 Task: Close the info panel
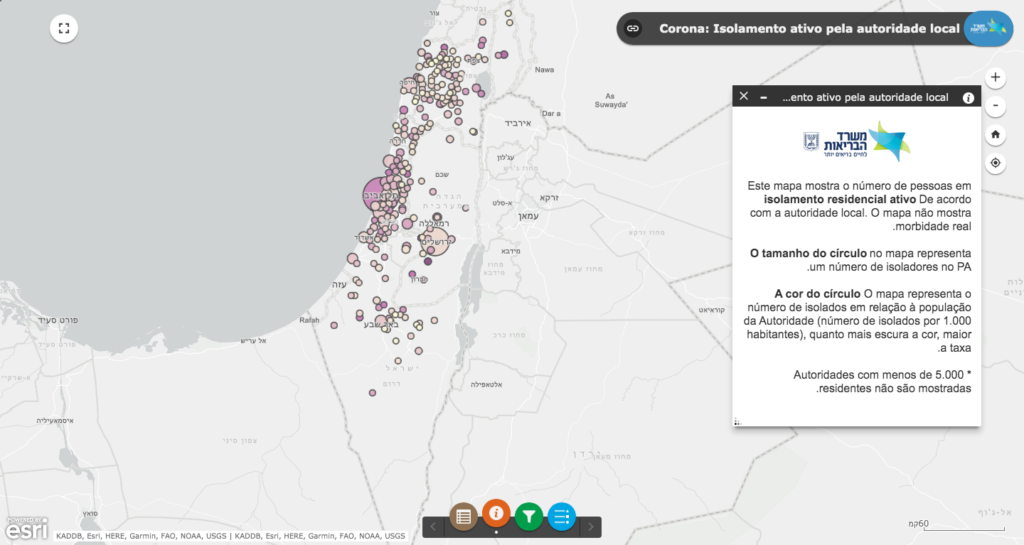(744, 97)
